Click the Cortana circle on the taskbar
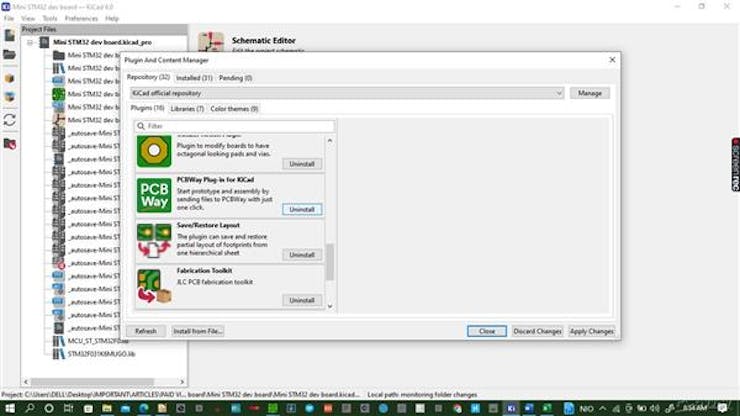Image resolution: width=740 pixels, height=416 pixels. (x=49, y=408)
